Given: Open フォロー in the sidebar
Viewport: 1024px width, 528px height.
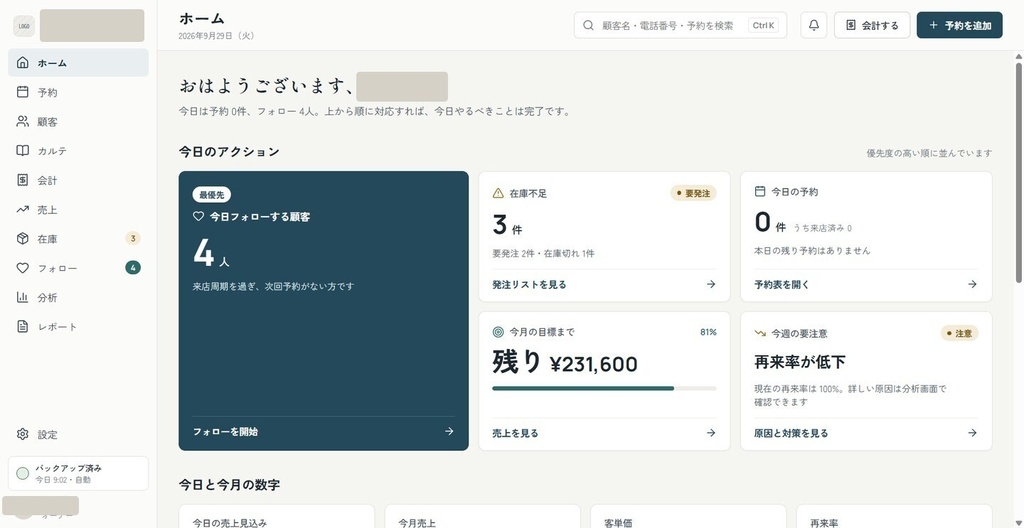Looking at the screenshot, I should 78,268.
